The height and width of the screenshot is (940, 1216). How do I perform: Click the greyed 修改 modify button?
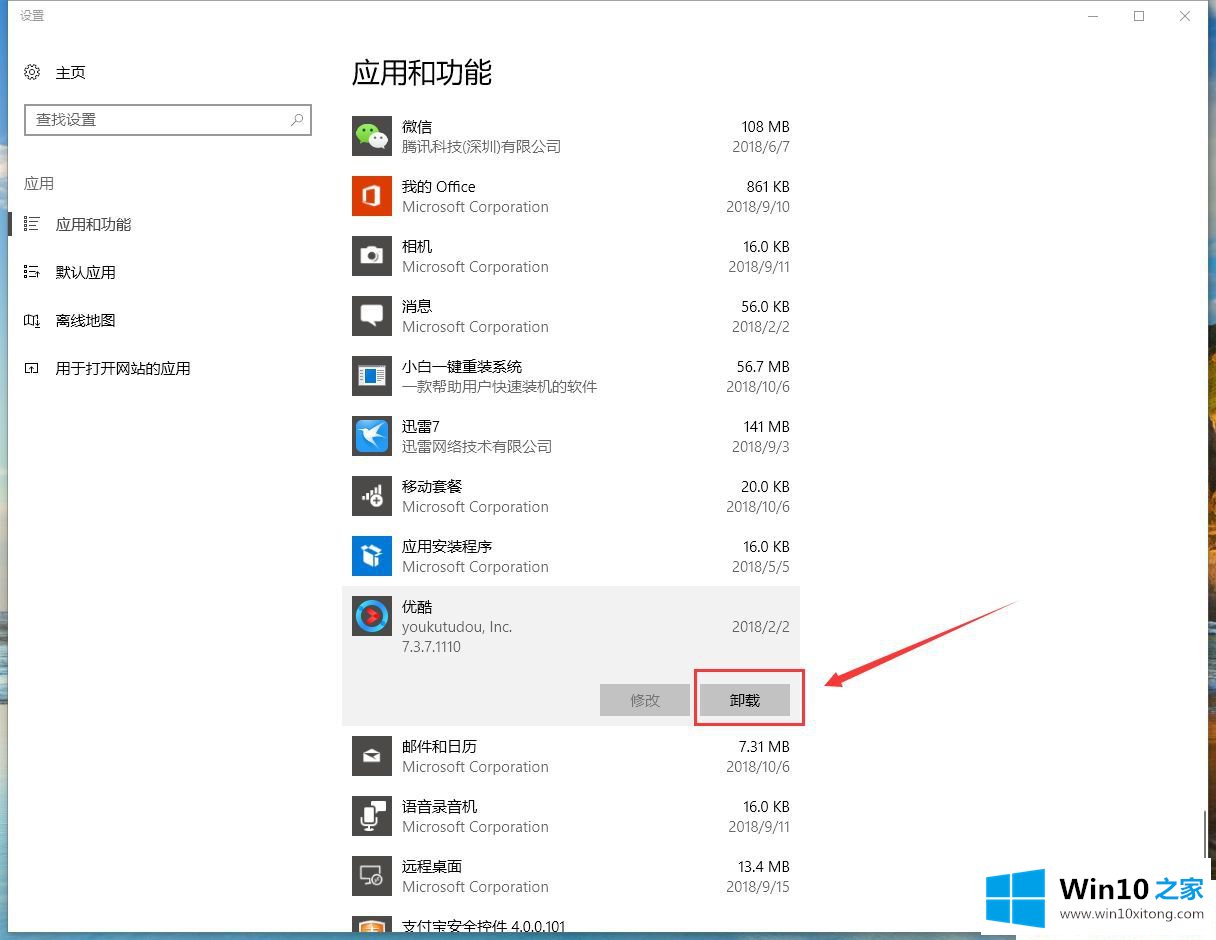[x=645, y=700]
